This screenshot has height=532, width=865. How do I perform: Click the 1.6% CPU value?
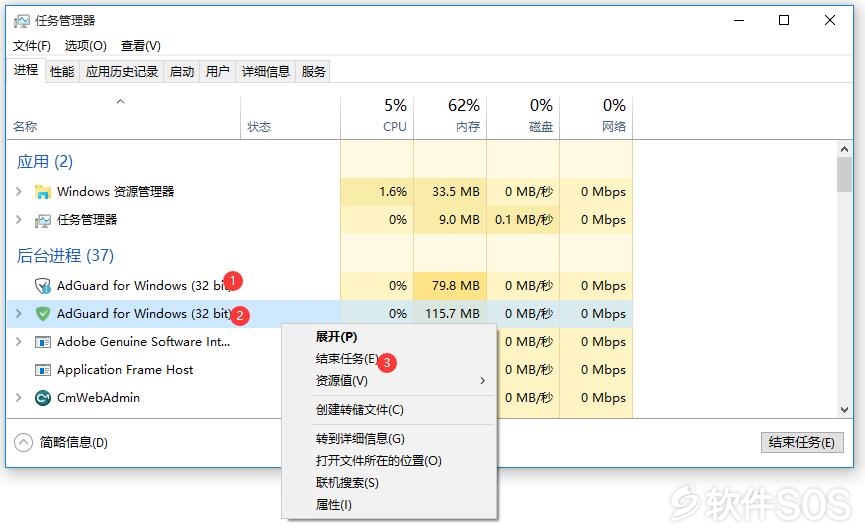tap(393, 191)
